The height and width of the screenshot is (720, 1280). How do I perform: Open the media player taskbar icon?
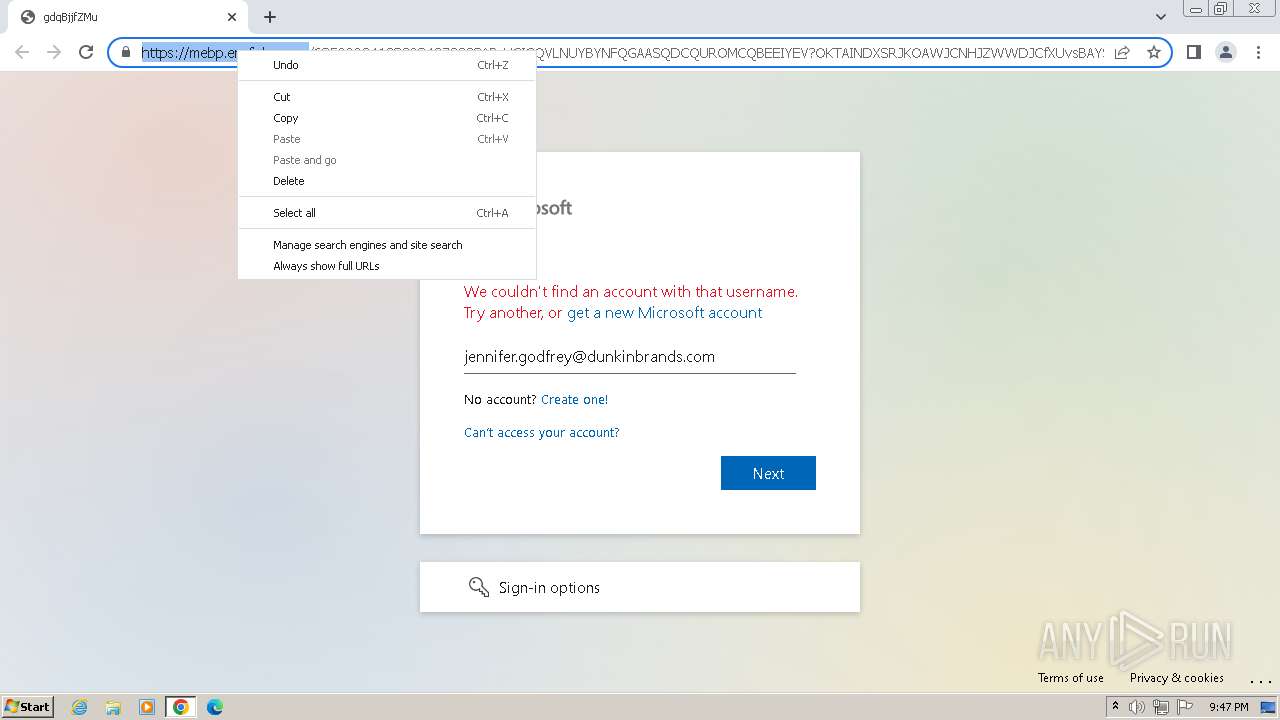coord(147,707)
